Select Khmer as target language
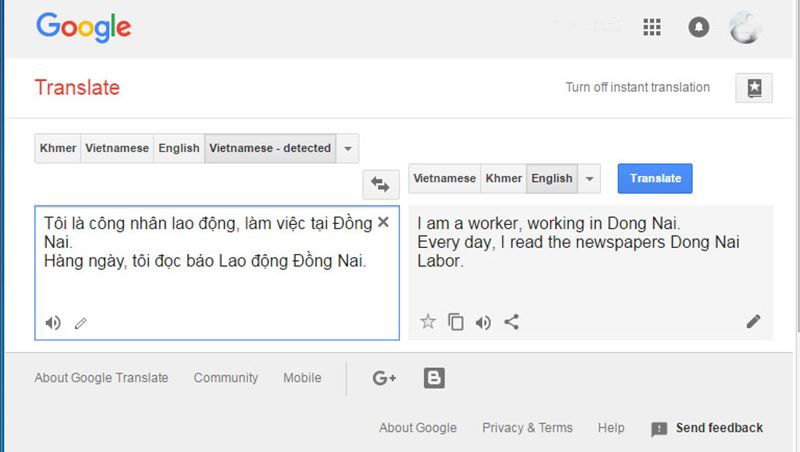The image size is (800, 452). point(504,179)
